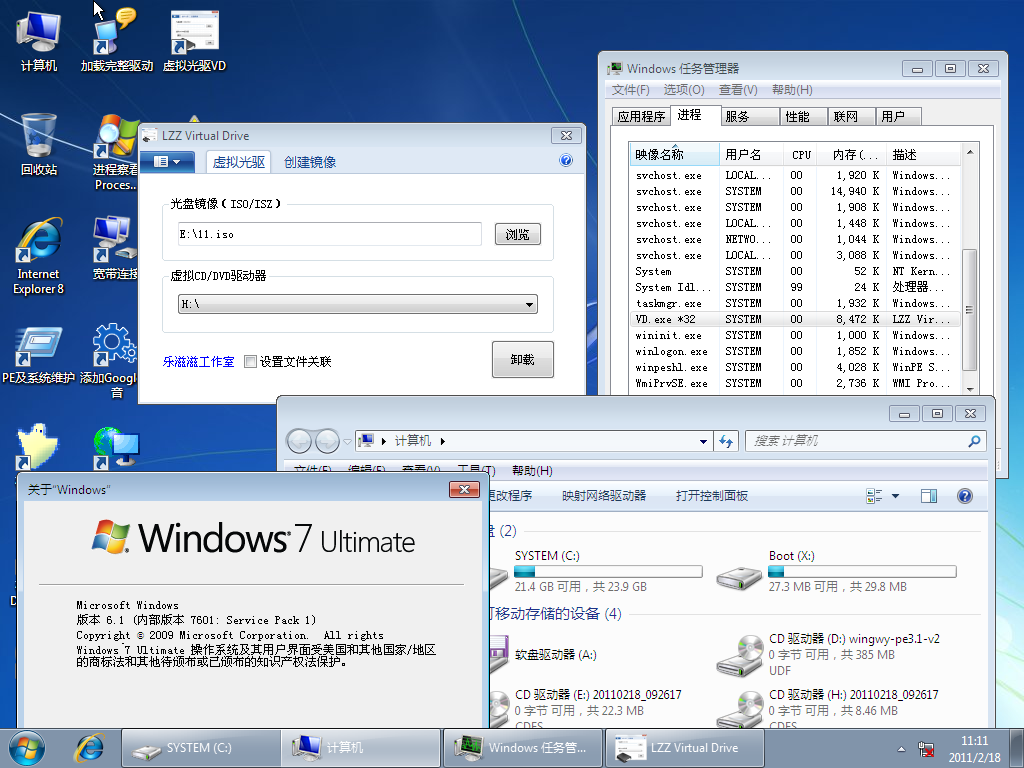Open the 帮助(H) menu in Explorer
This screenshot has width=1024, height=768.
pyautogui.click(x=532, y=470)
